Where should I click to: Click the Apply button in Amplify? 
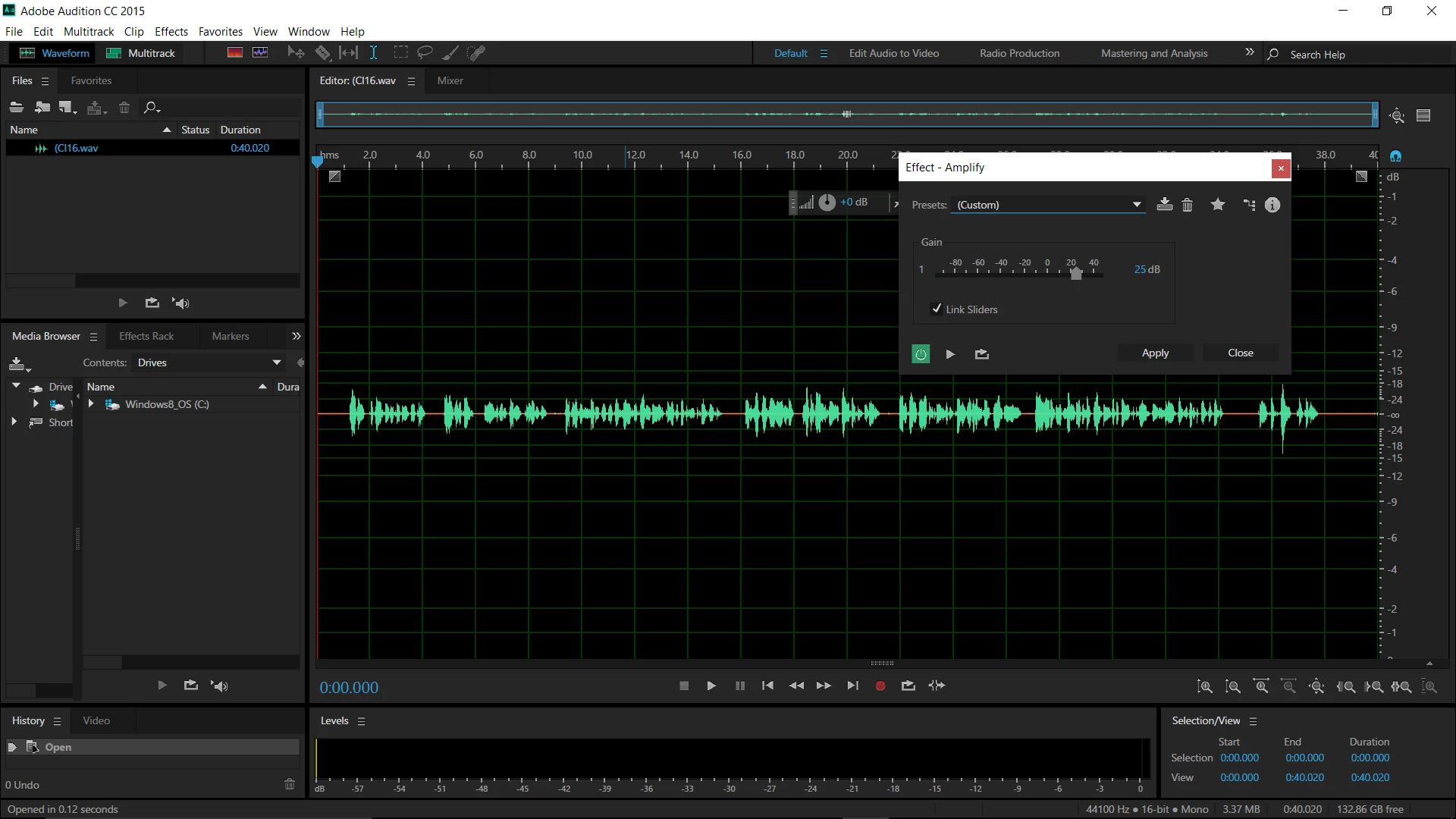click(1155, 353)
